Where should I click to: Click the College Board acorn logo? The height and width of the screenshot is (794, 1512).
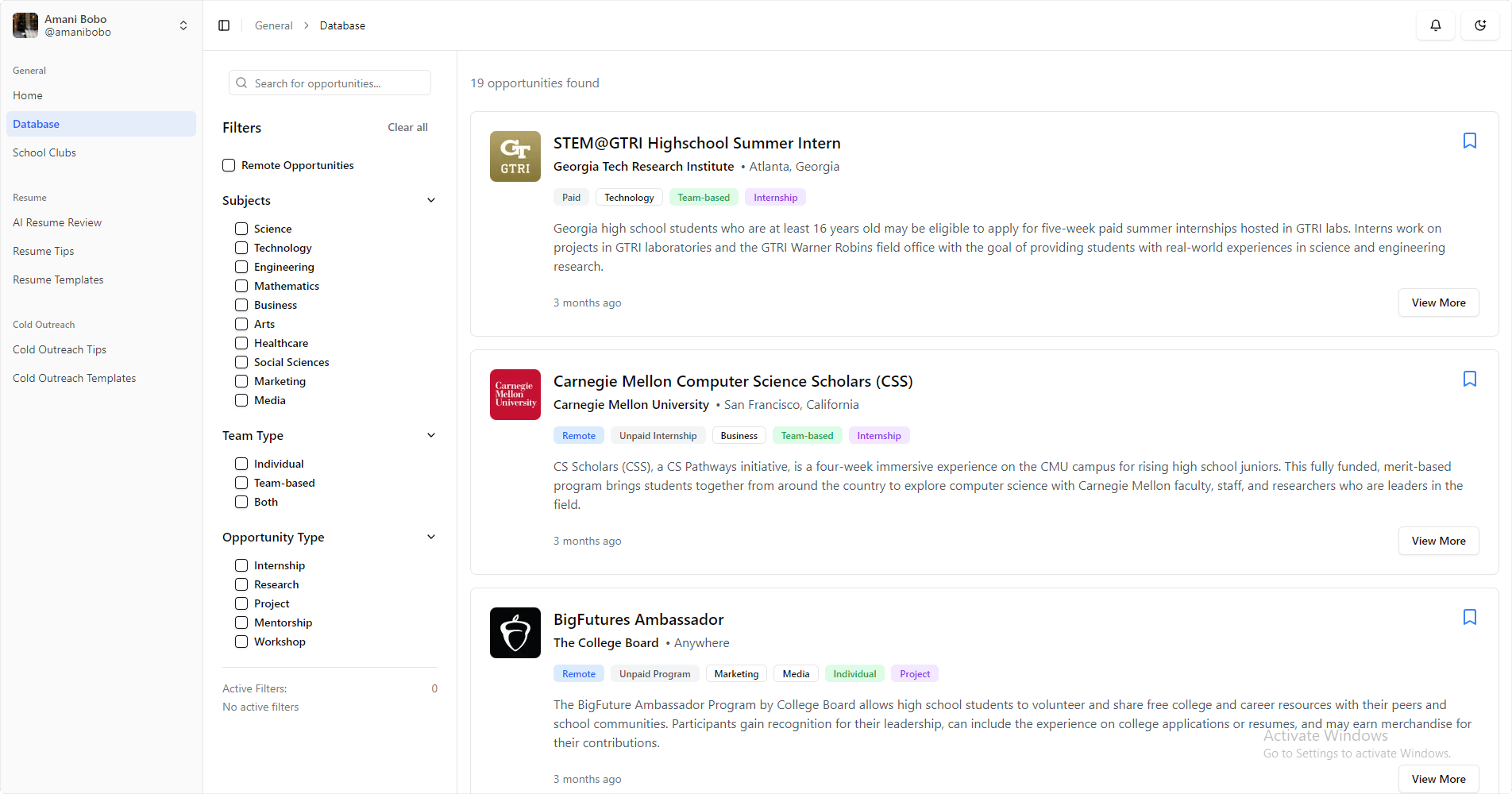click(515, 633)
